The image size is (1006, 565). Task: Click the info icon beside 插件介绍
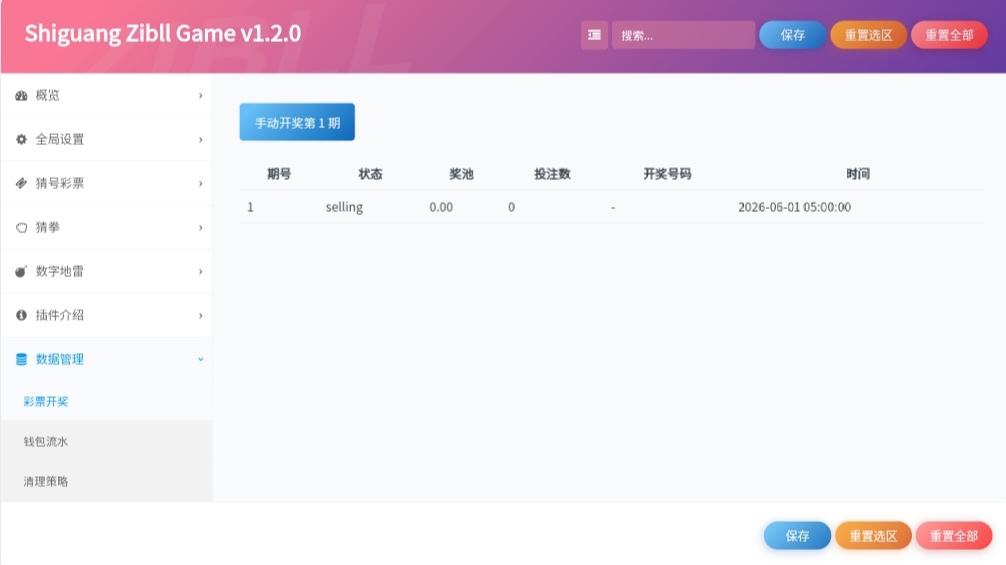21,316
